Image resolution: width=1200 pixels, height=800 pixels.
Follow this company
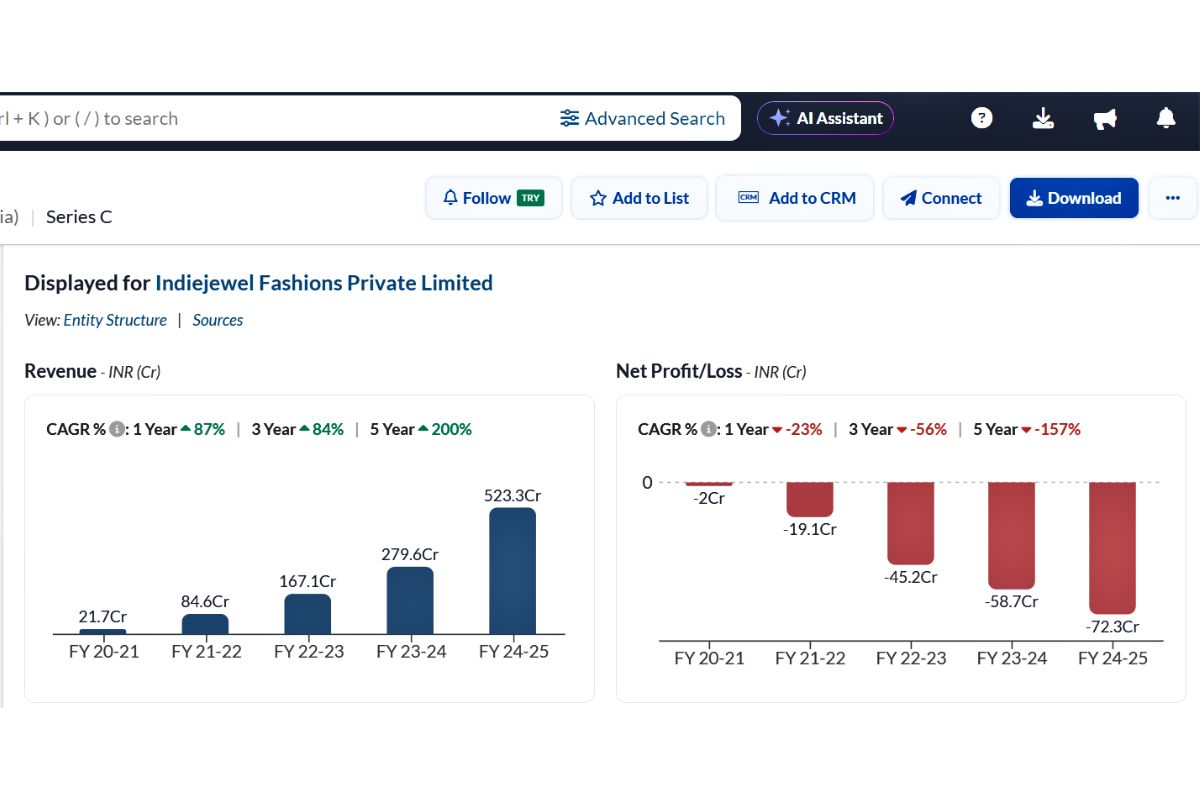point(494,198)
